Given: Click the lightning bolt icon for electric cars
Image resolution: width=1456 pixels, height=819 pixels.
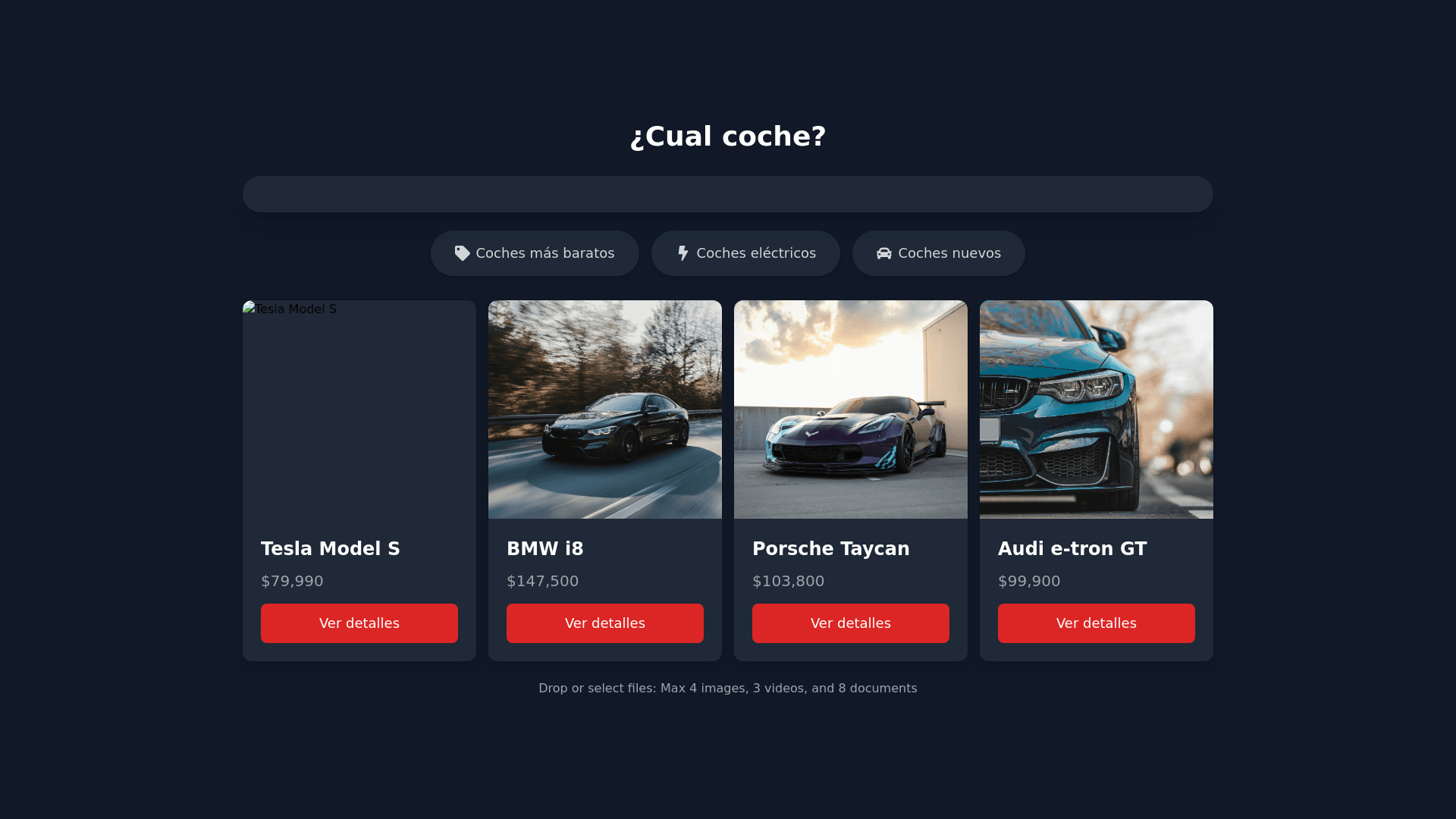Looking at the screenshot, I should click(683, 253).
